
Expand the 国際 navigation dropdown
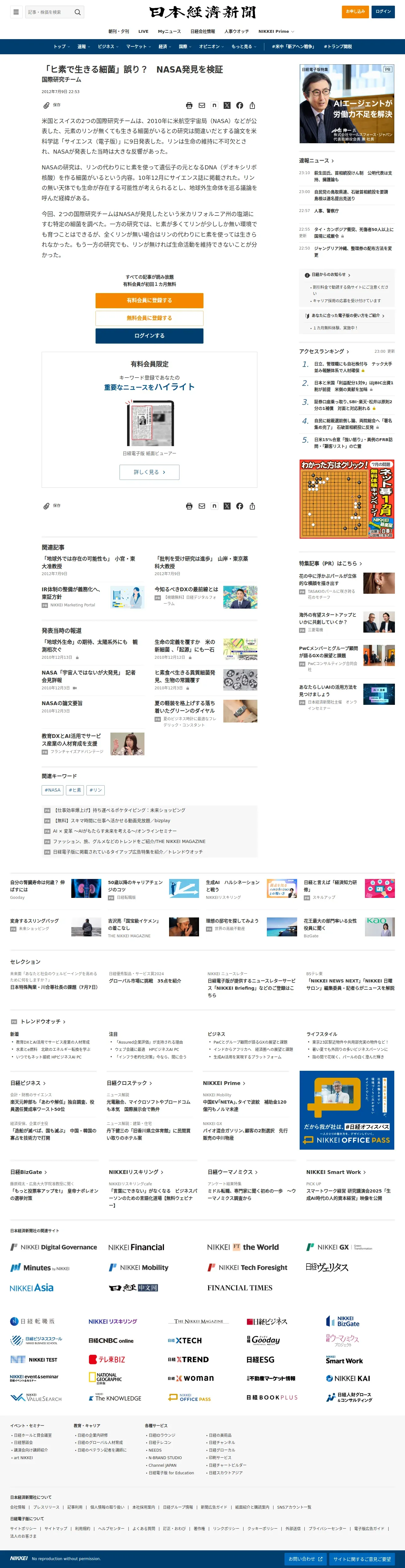click(x=185, y=46)
